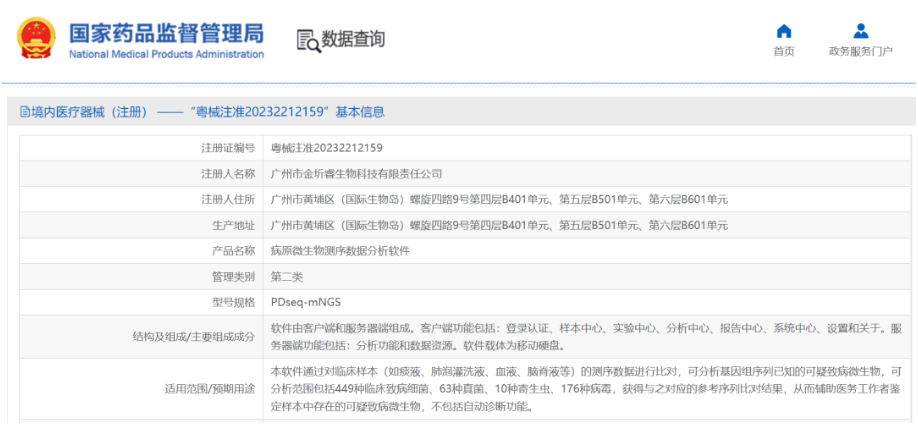Click the national emblem logo
This screenshot has width=918, height=430.
[36, 37]
